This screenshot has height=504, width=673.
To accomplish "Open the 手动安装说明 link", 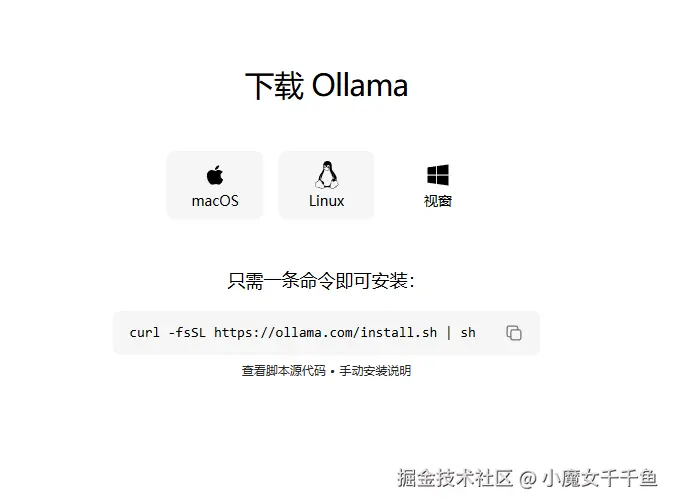I will click(x=375, y=370).
